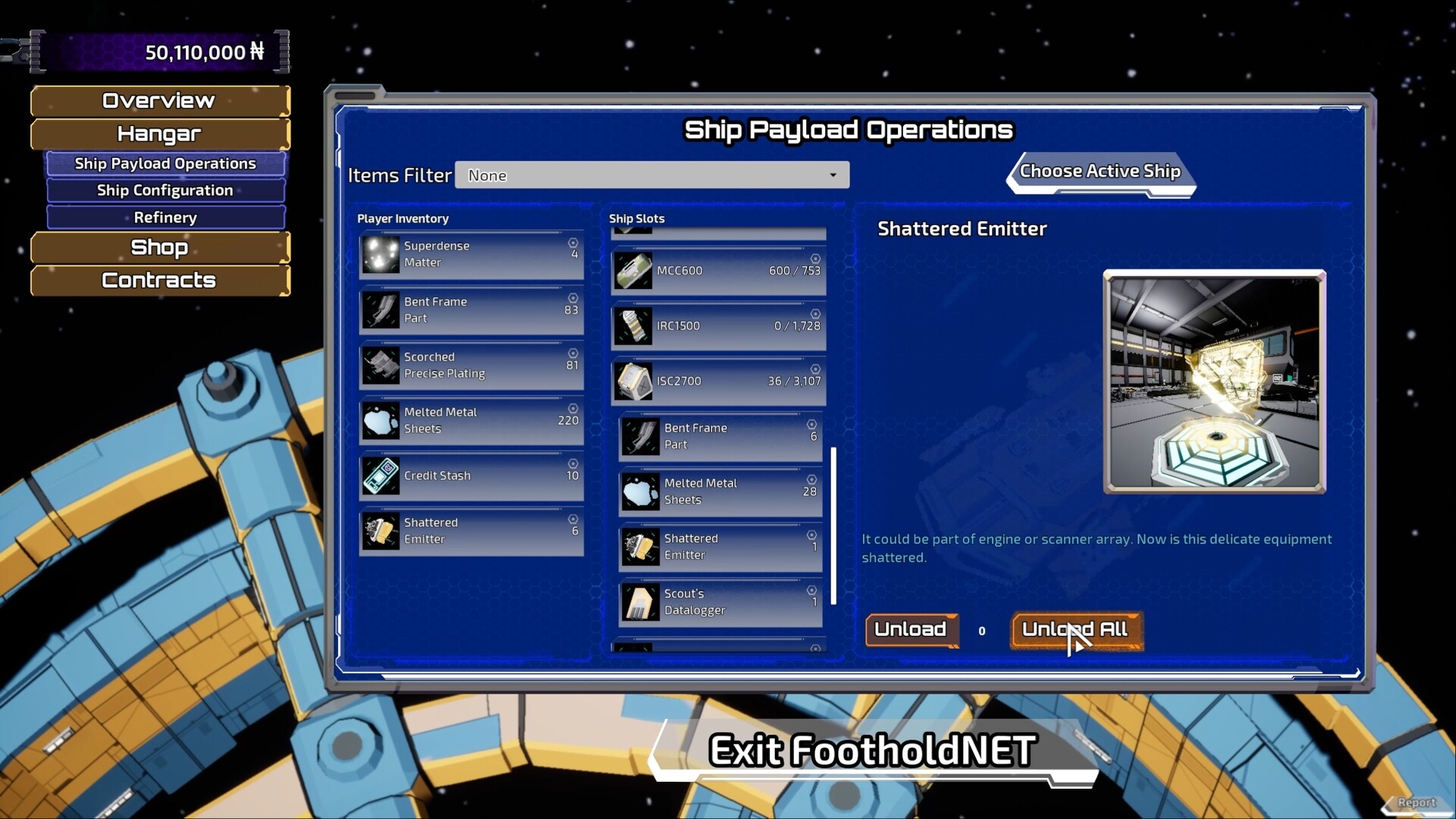The width and height of the screenshot is (1456, 819).
Task: Switch to the Ship Configuration section
Action: [x=164, y=190]
